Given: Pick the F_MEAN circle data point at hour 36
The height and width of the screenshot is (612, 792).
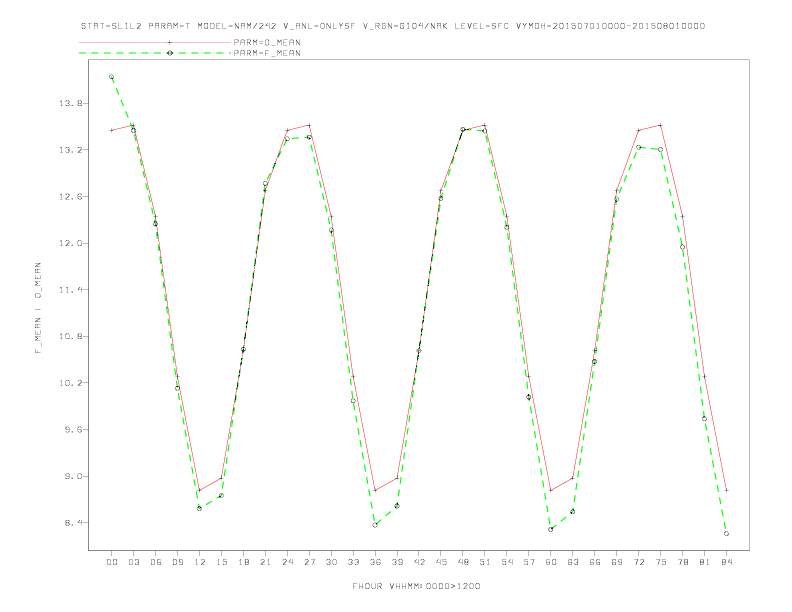Looking at the screenshot, I should [x=375, y=525].
